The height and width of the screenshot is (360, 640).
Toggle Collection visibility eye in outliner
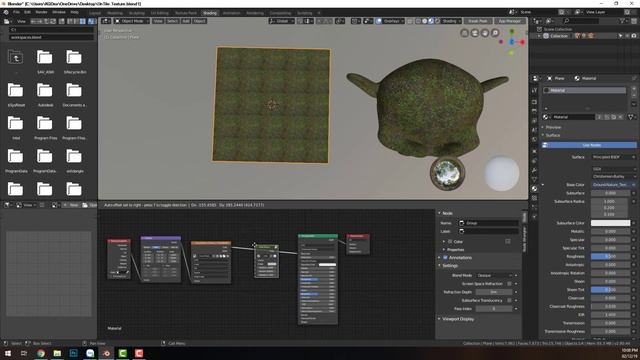(627, 36)
